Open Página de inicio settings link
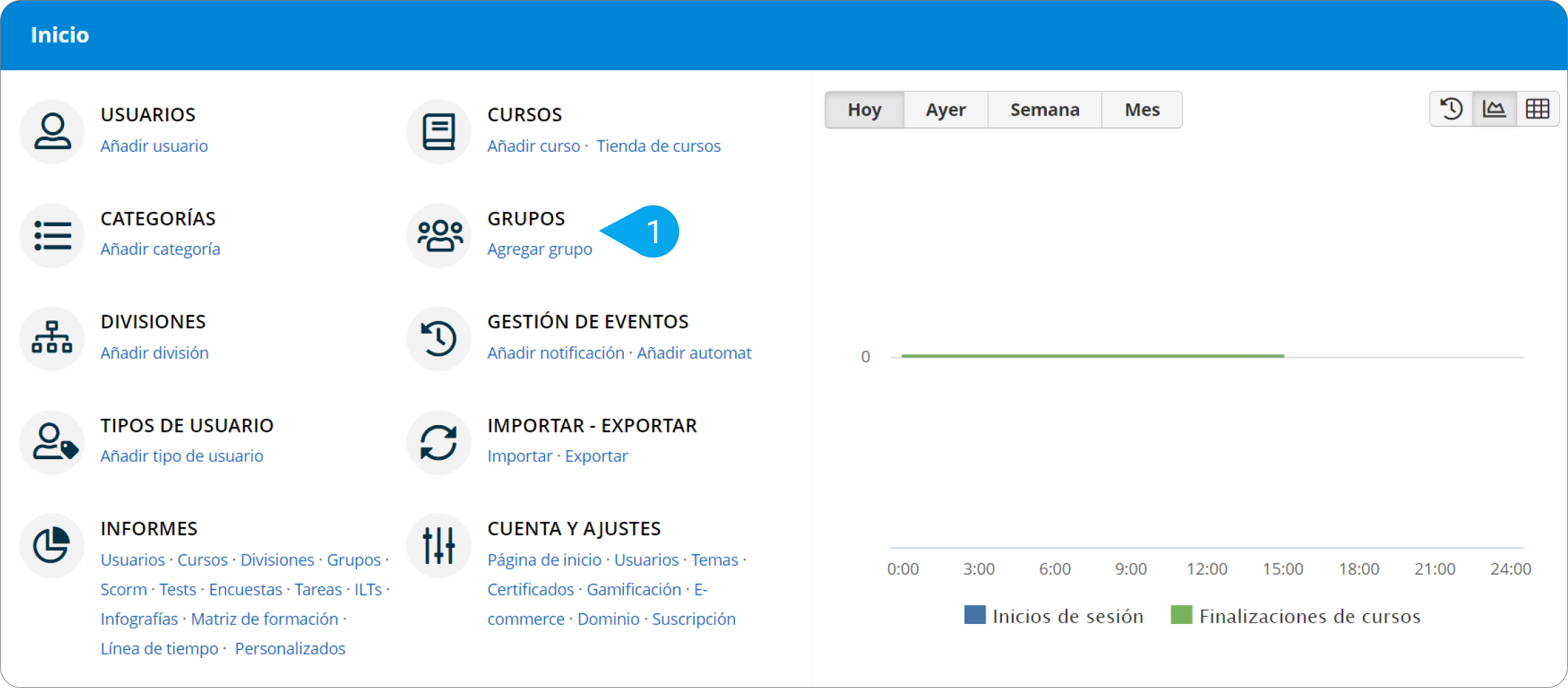Image resolution: width=1568 pixels, height=688 pixels. point(545,560)
